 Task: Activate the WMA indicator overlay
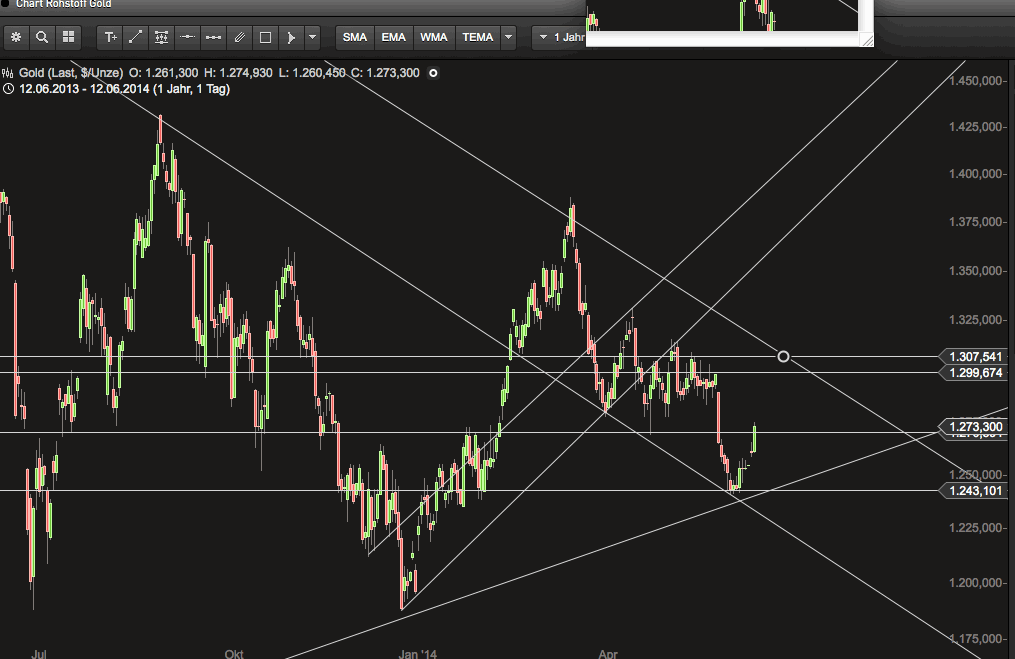tap(433, 37)
